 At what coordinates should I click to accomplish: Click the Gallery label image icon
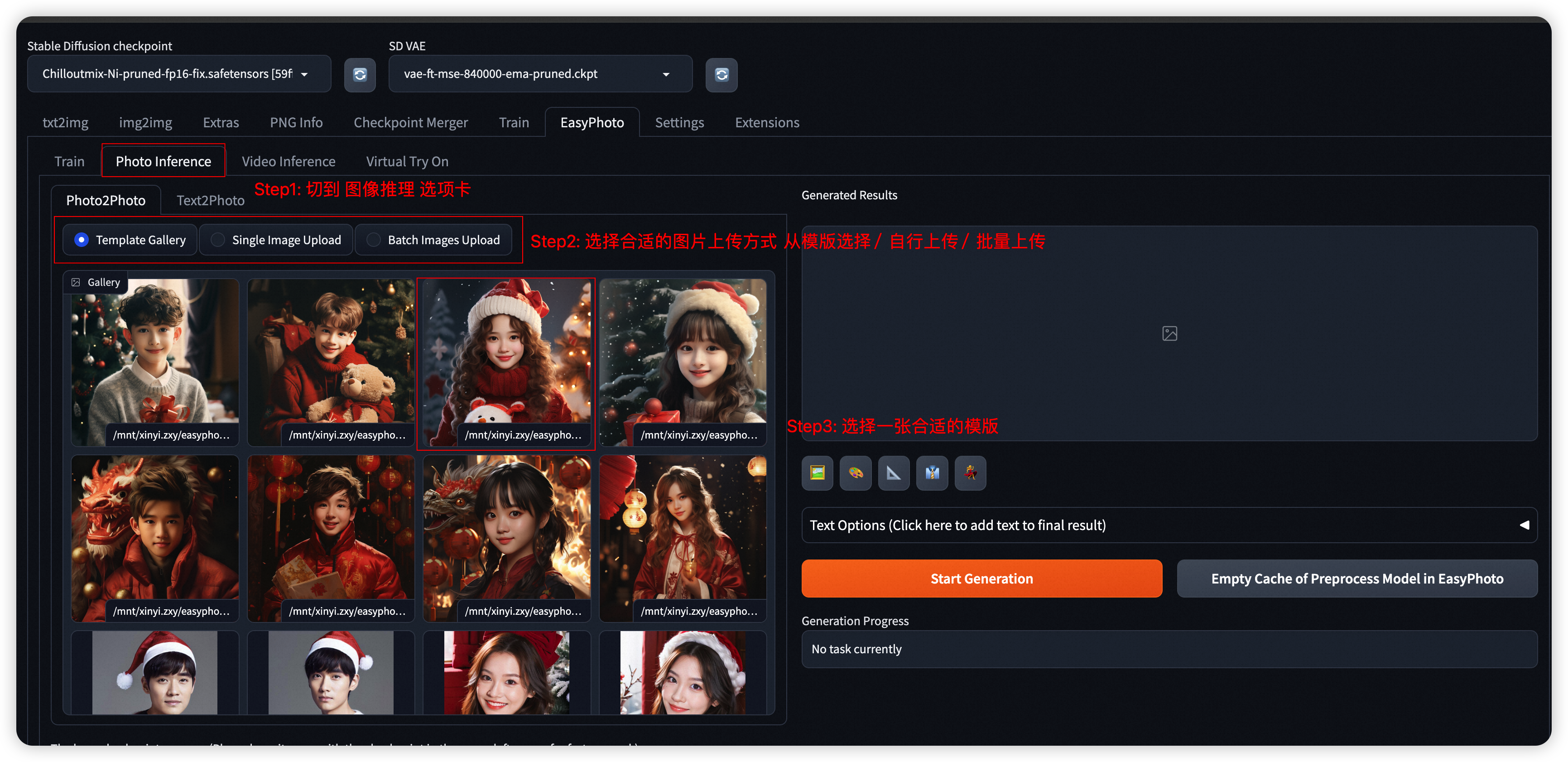tap(76, 282)
